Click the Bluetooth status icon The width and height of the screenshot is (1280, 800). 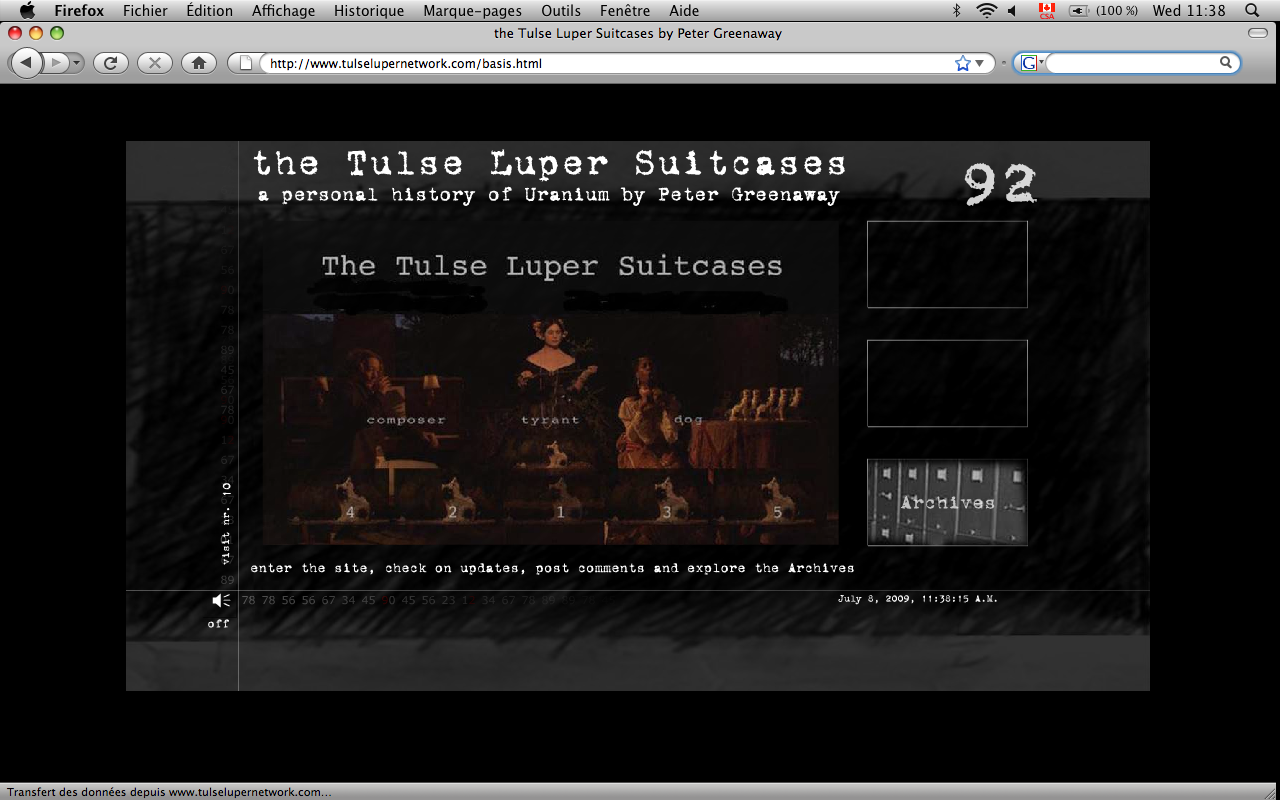pos(956,11)
